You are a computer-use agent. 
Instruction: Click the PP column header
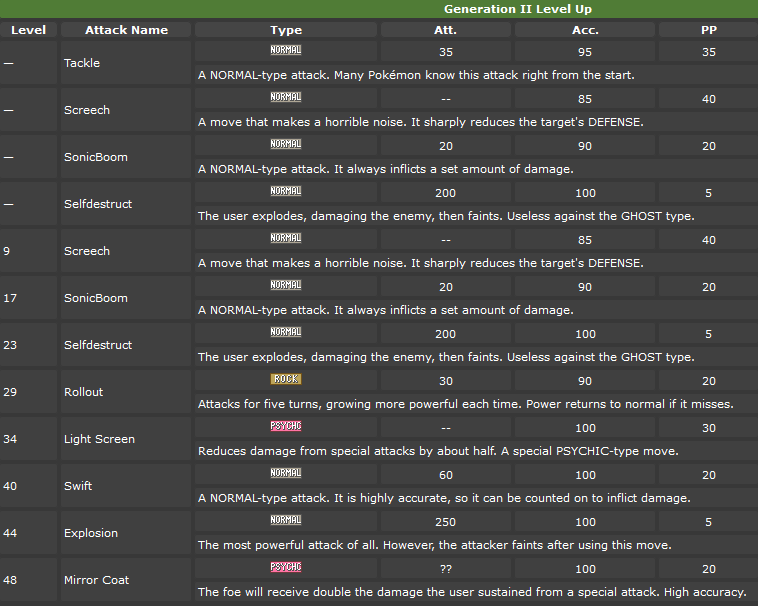click(709, 30)
